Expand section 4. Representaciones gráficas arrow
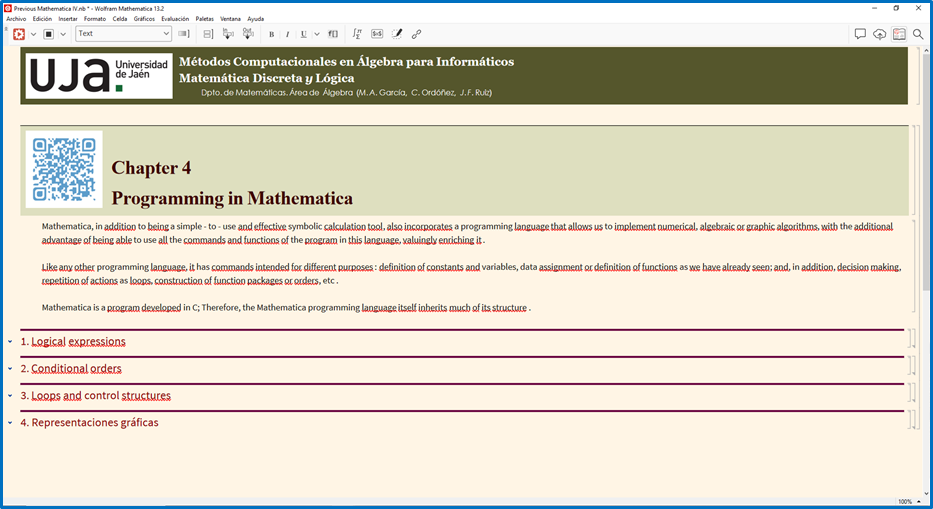 point(10,423)
